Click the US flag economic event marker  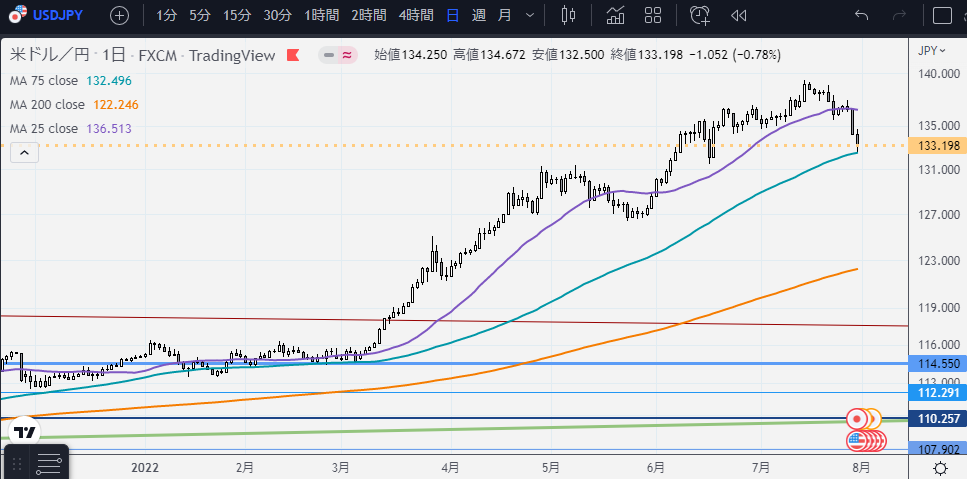click(x=856, y=440)
